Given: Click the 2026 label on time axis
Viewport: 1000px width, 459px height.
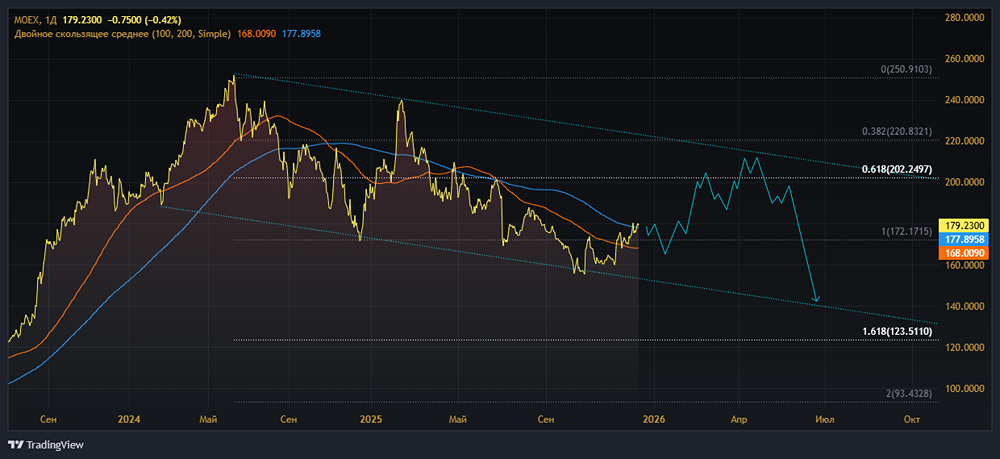Looking at the screenshot, I should coord(654,419).
